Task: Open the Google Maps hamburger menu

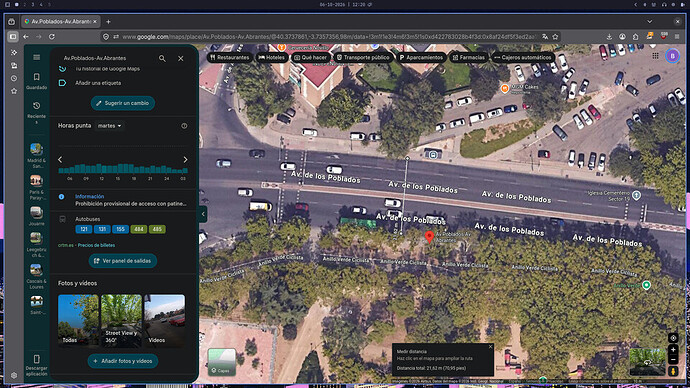Action: 37,57
